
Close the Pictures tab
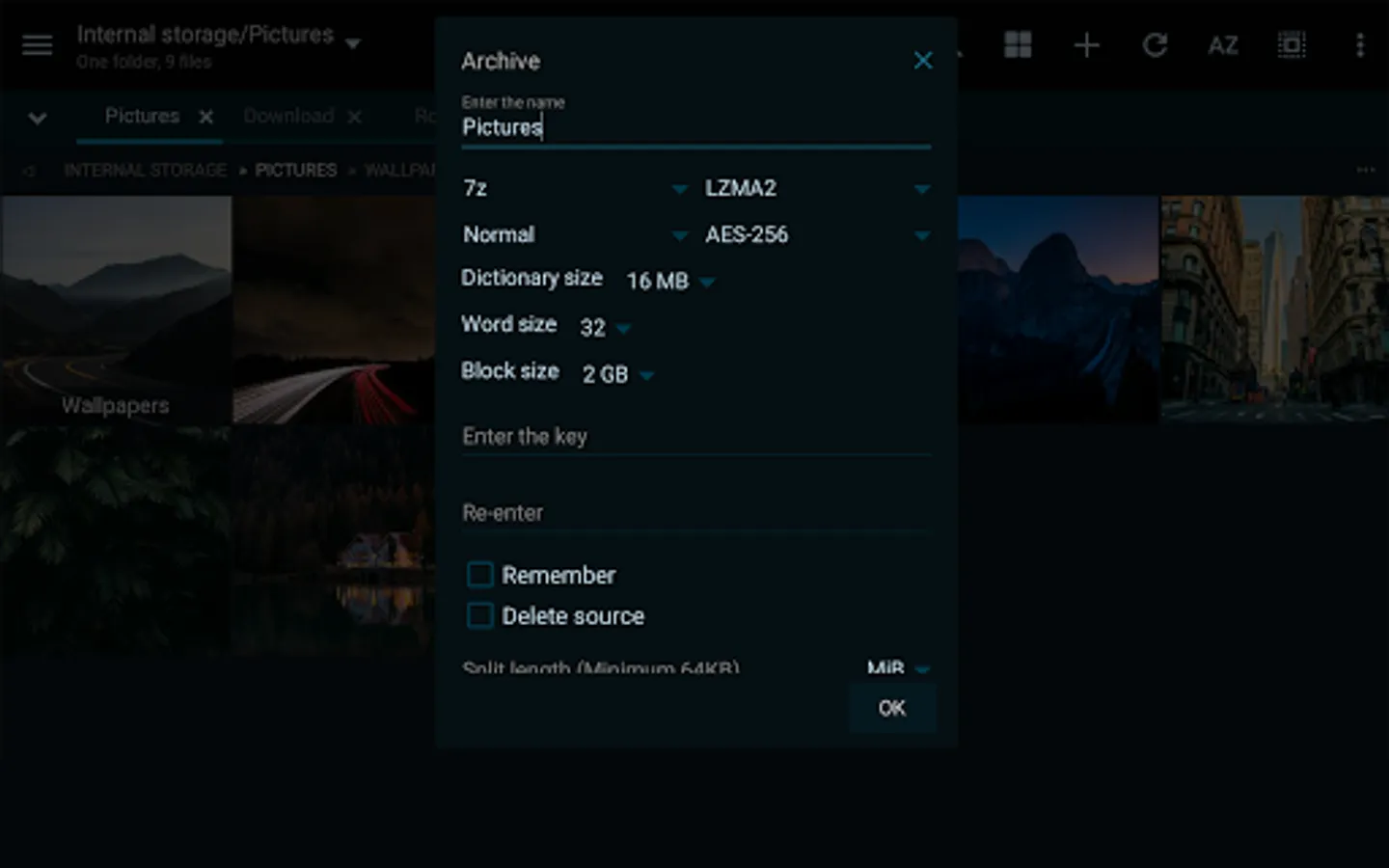pyautogui.click(x=206, y=117)
